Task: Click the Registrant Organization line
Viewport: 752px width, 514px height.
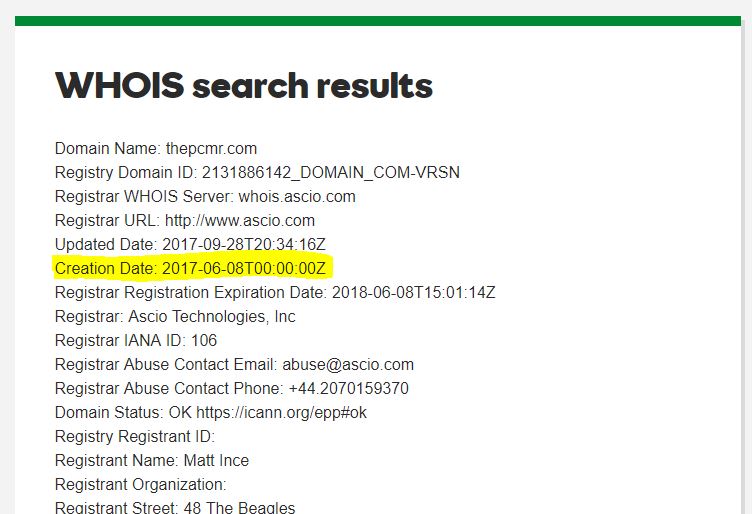Action: [x=141, y=484]
